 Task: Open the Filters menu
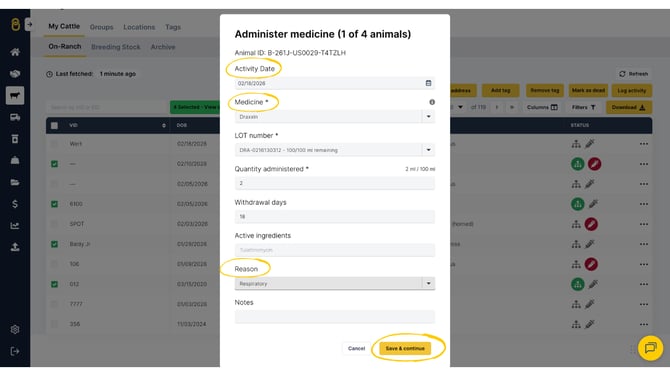(584, 107)
